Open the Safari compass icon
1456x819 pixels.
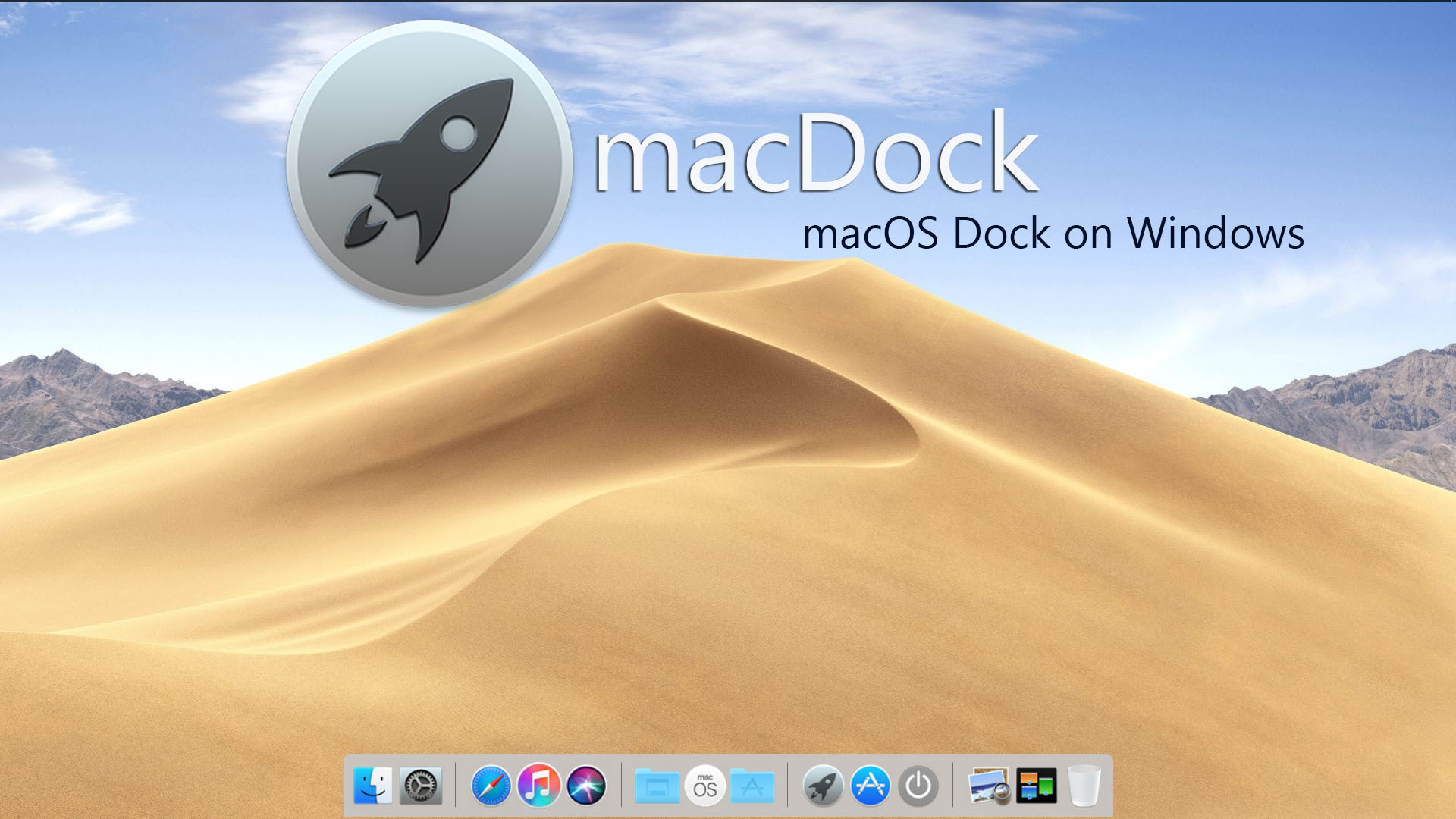pyautogui.click(x=491, y=786)
